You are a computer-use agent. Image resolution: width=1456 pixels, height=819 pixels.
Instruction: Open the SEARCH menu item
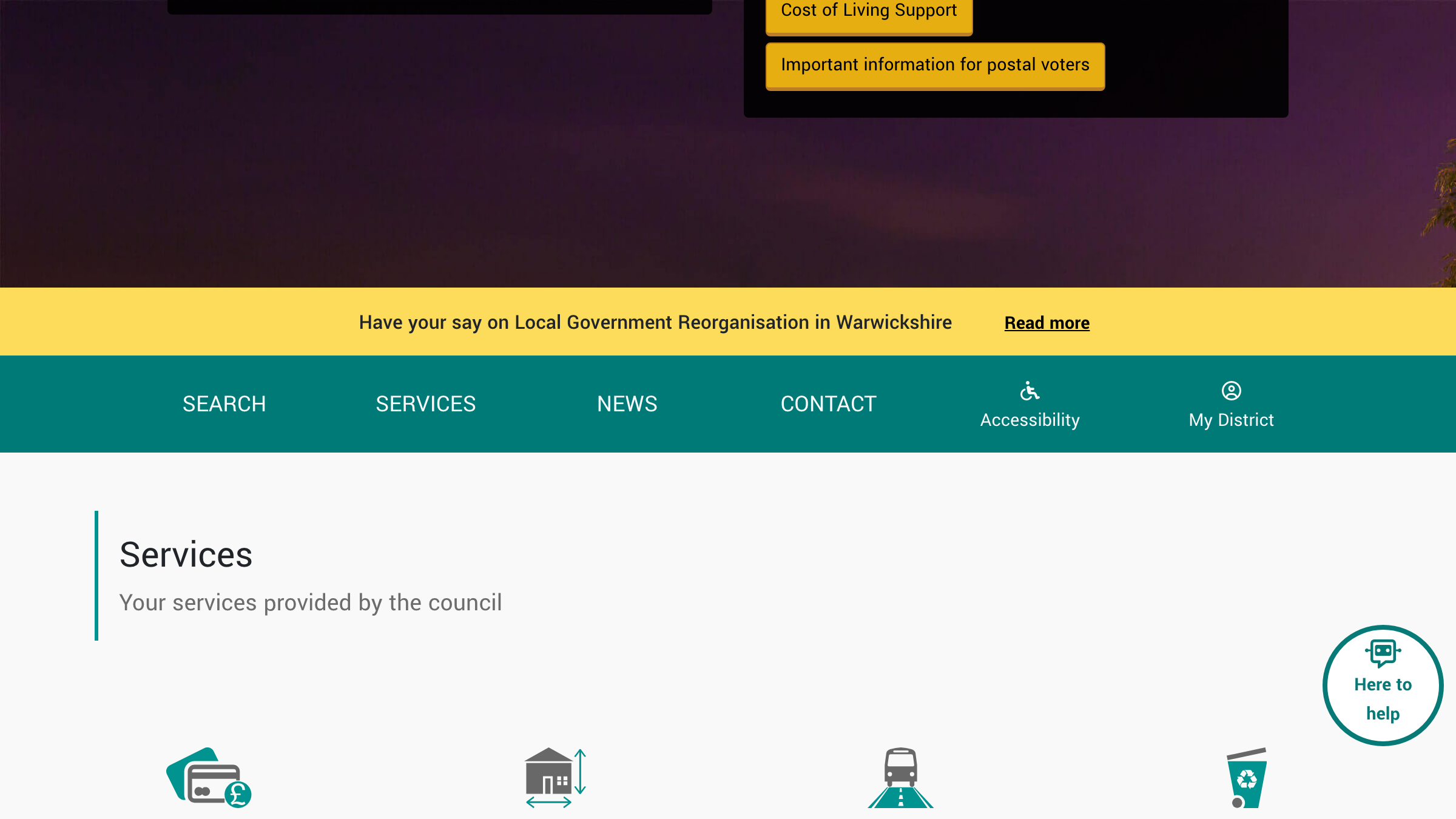tap(224, 403)
